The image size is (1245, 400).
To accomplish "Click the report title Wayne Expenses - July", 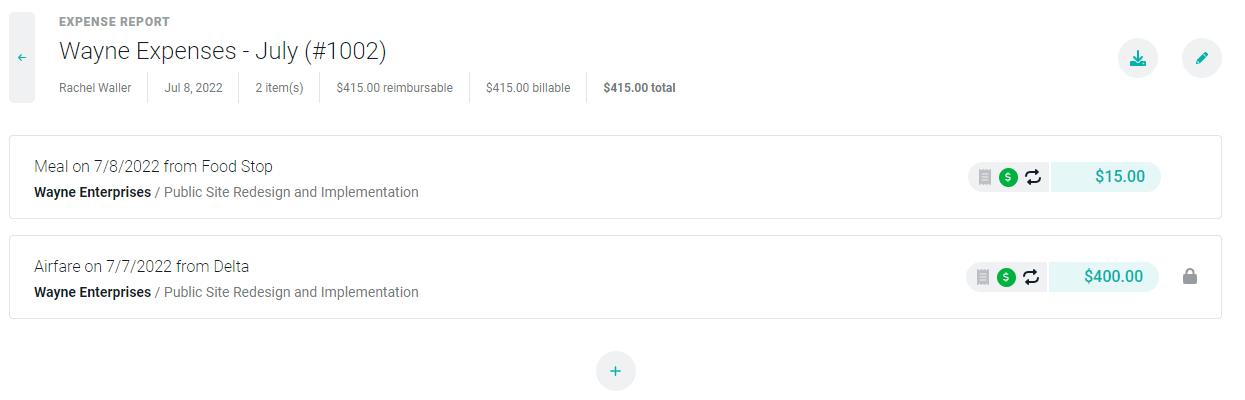I will (222, 51).
